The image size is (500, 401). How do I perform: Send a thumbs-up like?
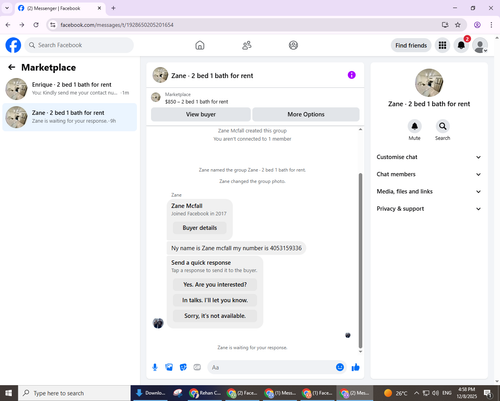(x=356, y=367)
